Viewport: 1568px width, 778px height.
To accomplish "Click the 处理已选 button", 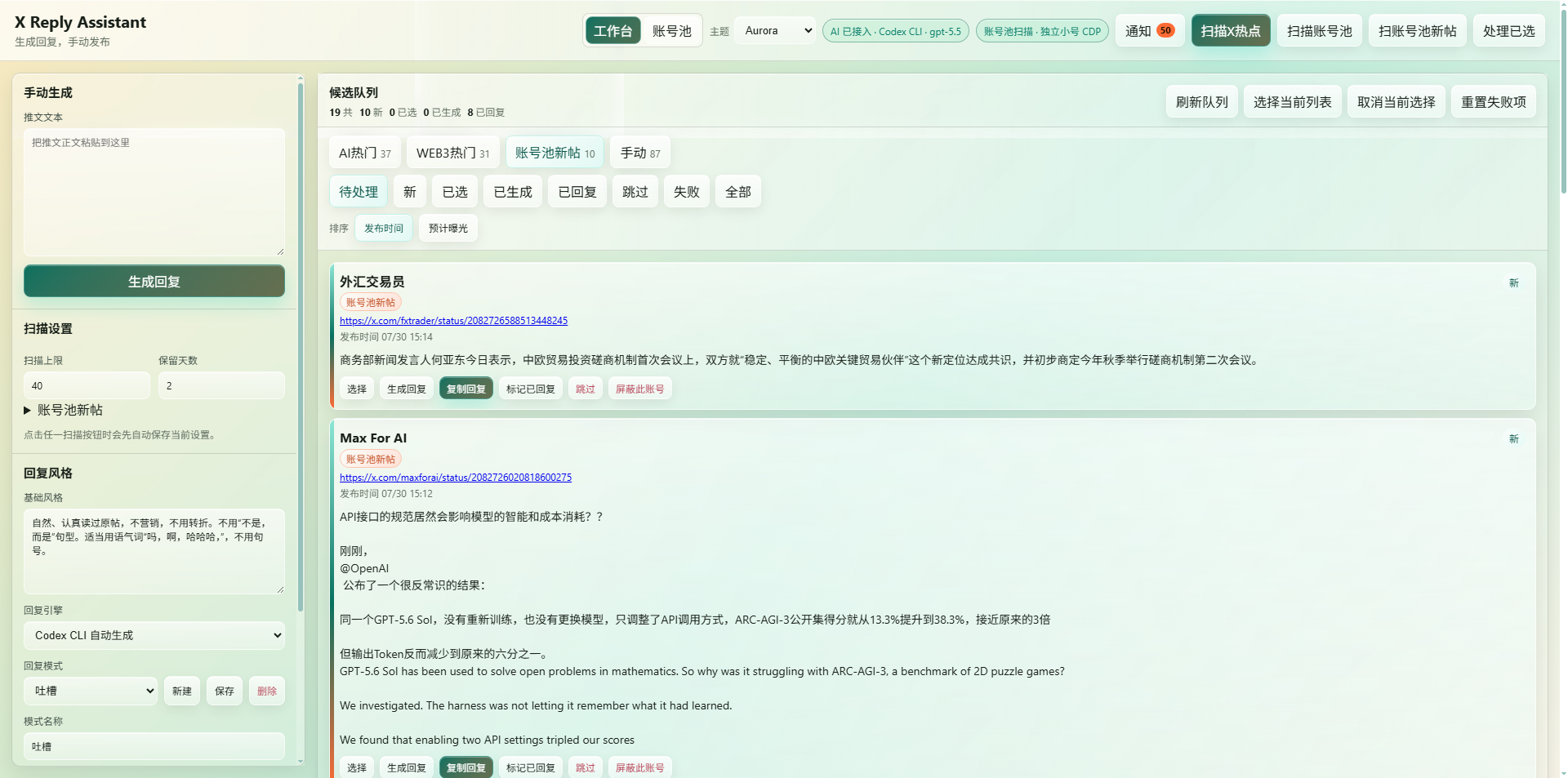I will point(1509,31).
